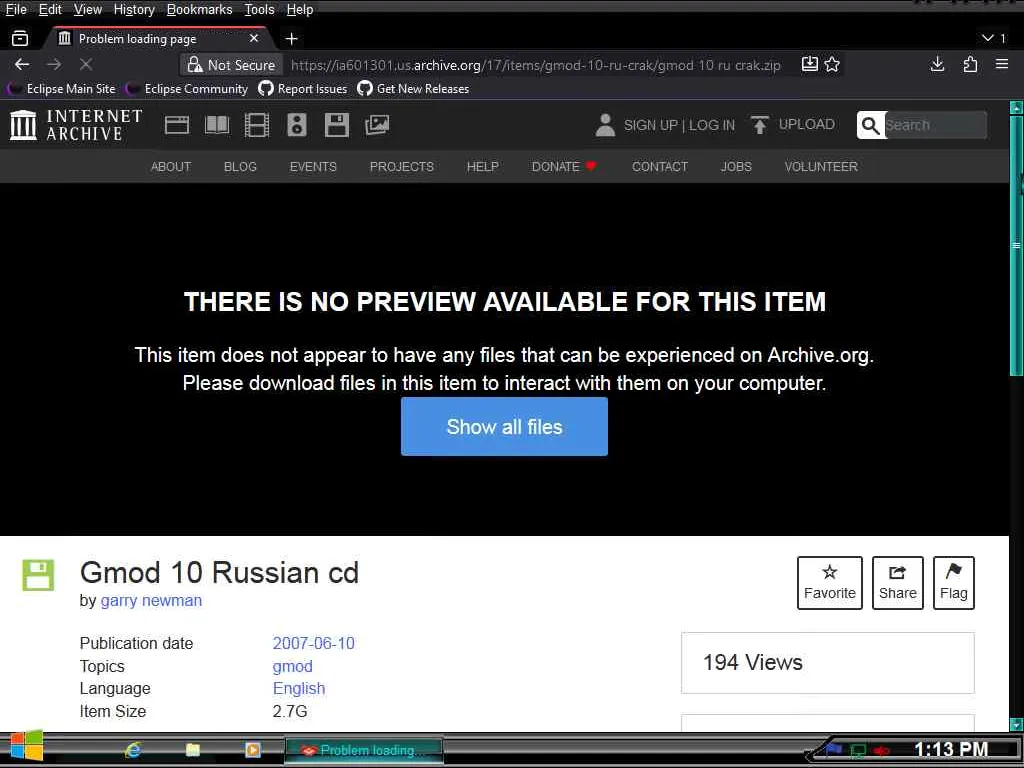
Task: Open BLOG navigation link
Action: [x=240, y=167]
